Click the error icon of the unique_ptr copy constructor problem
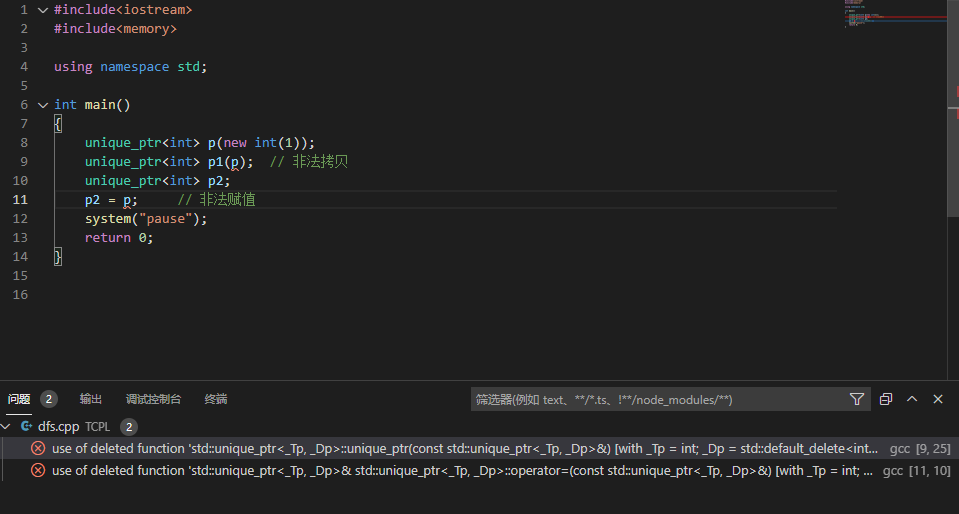 [38, 449]
